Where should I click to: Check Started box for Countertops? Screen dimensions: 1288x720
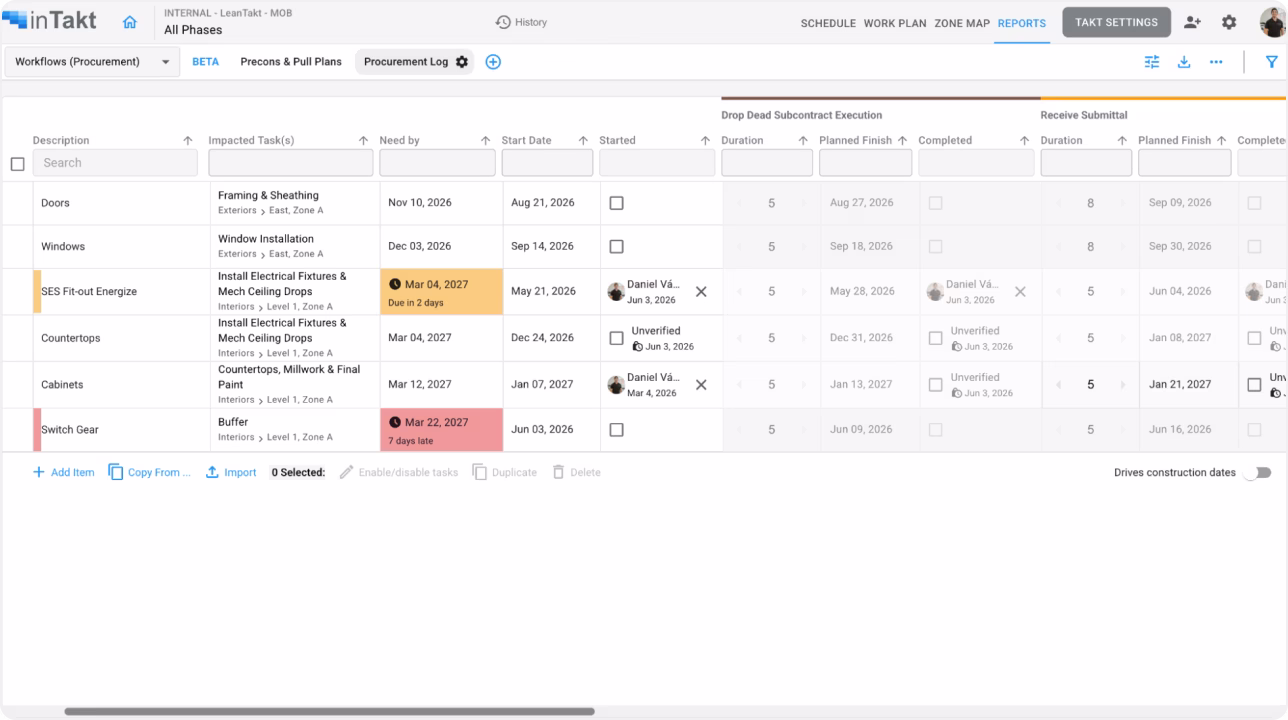point(616,338)
